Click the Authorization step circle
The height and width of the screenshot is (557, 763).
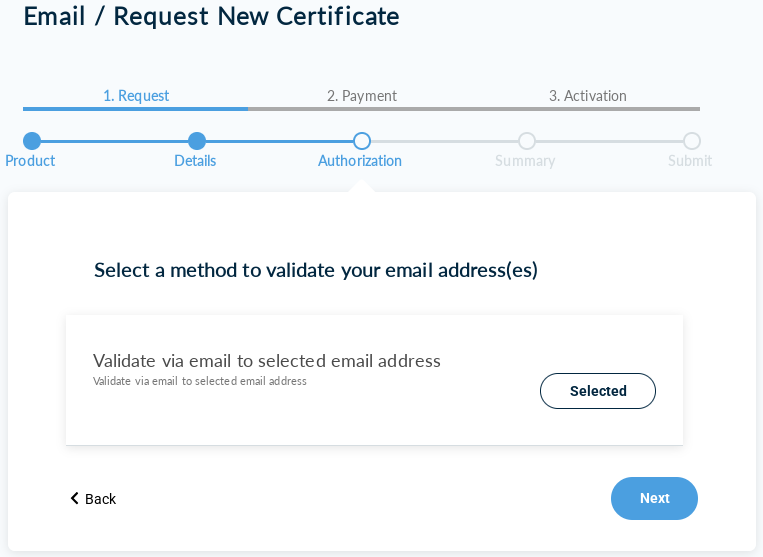point(362,141)
